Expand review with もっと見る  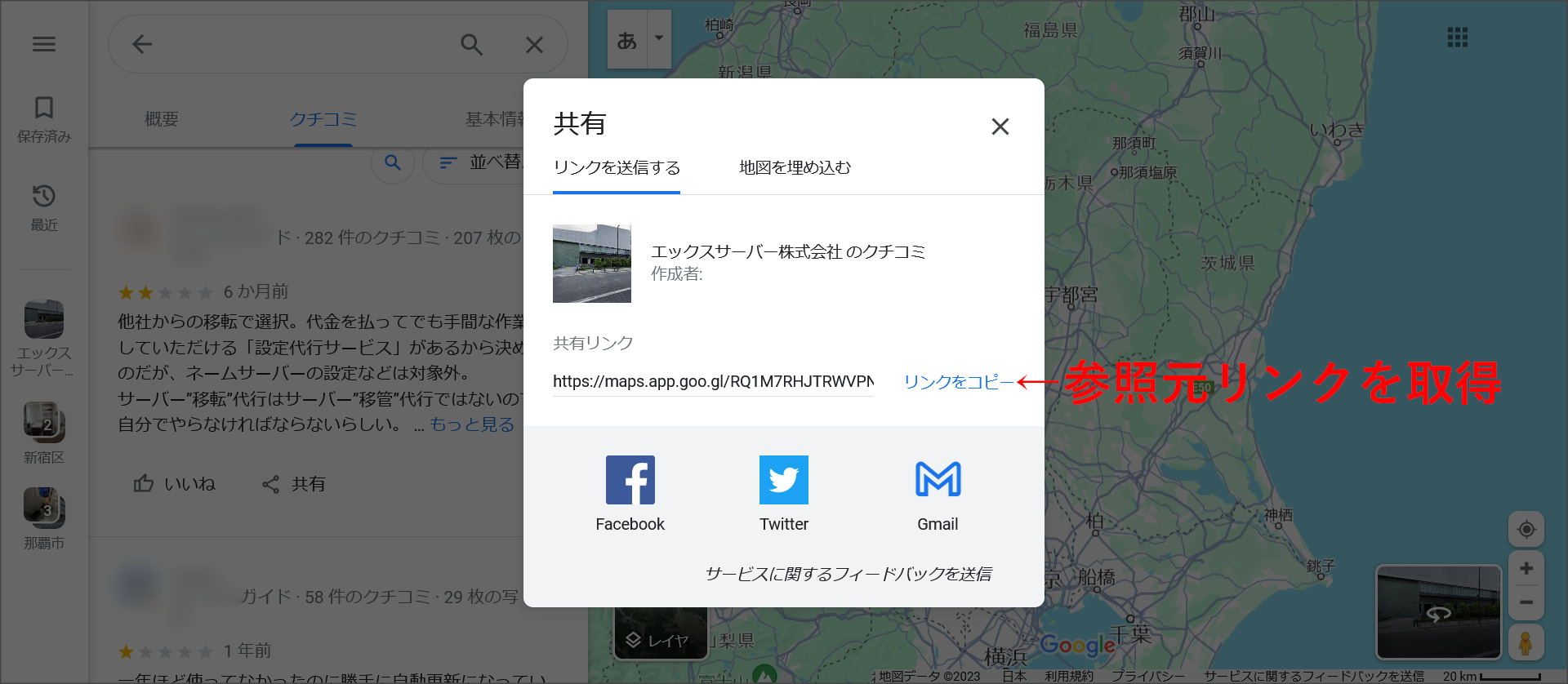click(x=472, y=424)
